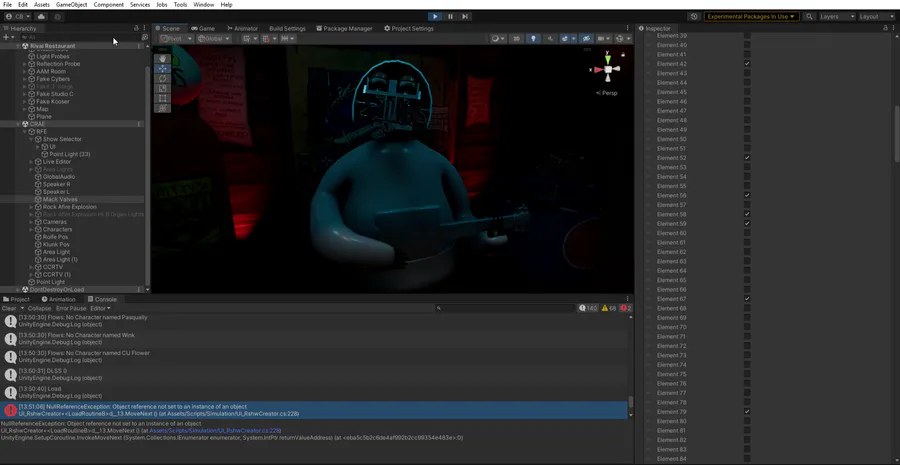
Task: Click the Collapse button in Console
Action: pyautogui.click(x=39, y=308)
